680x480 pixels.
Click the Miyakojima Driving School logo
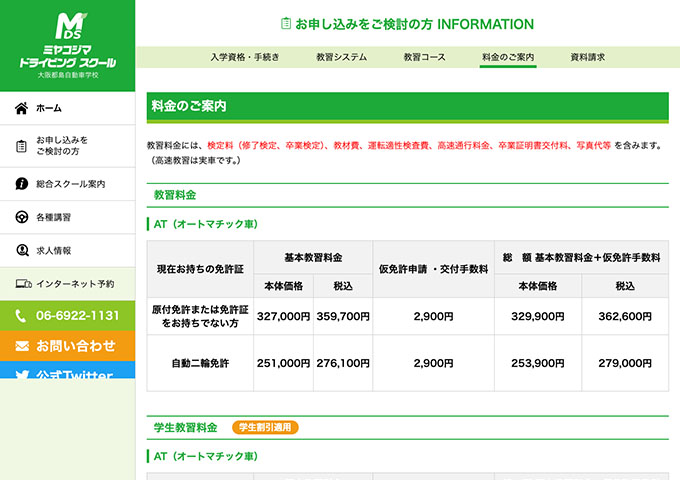68,46
